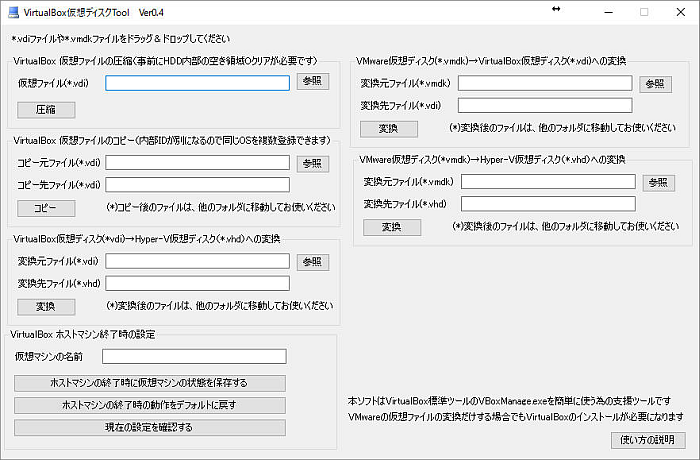
Task: Click the 圧縮 button
Action: [46, 110]
